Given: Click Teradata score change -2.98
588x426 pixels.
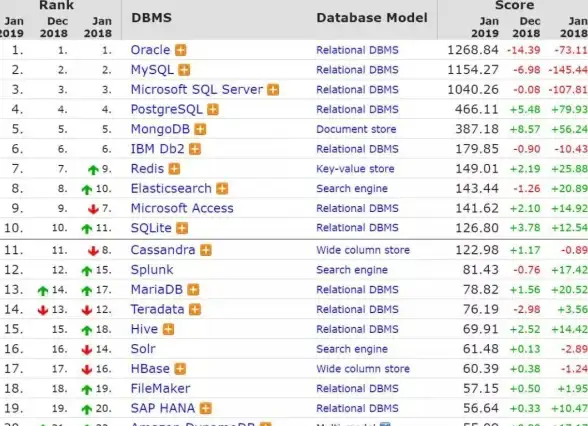Looking at the screenshot, I should tap(526, 310).
